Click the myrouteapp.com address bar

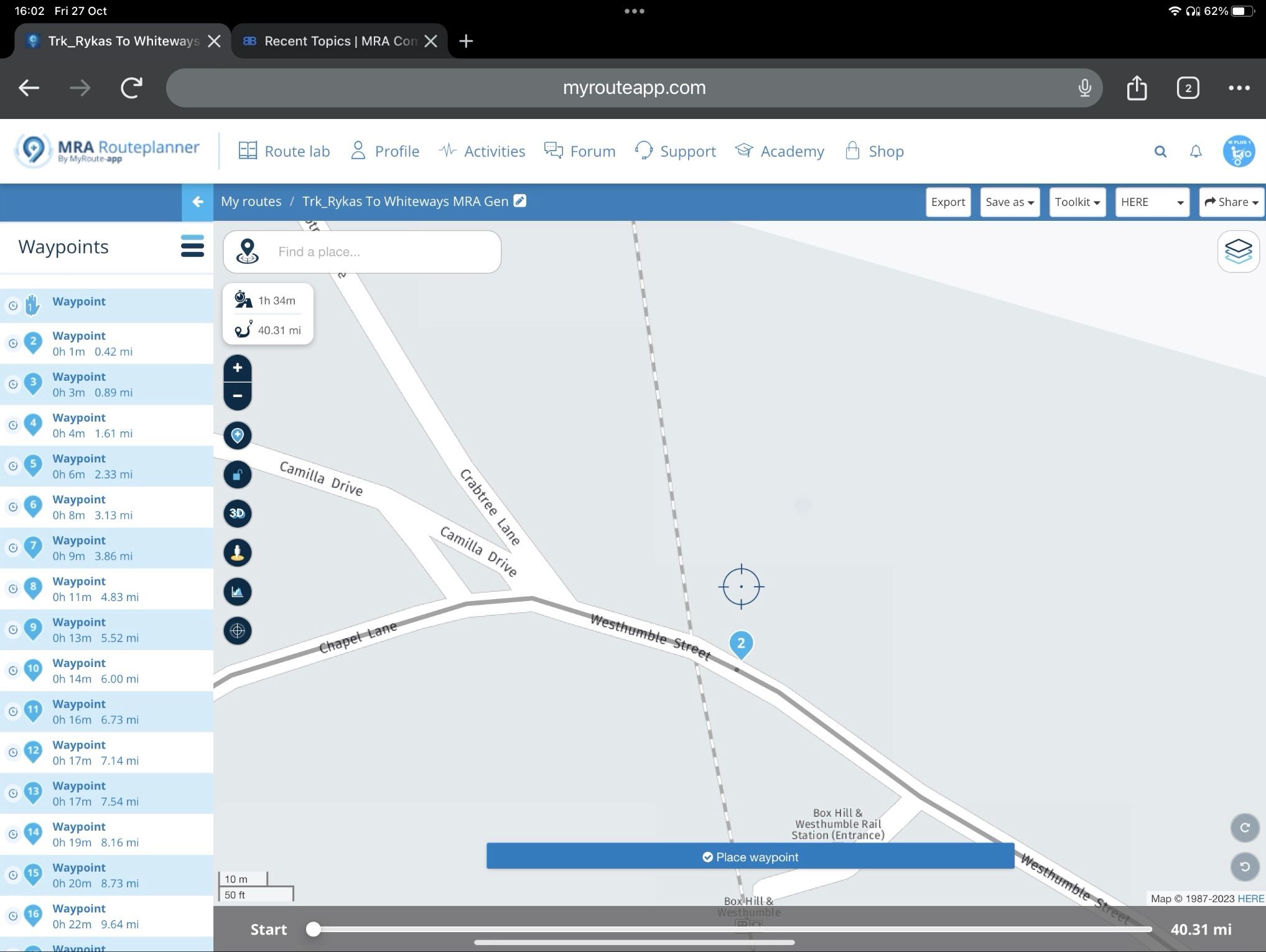pyautogui.click(x=634, y=88)
